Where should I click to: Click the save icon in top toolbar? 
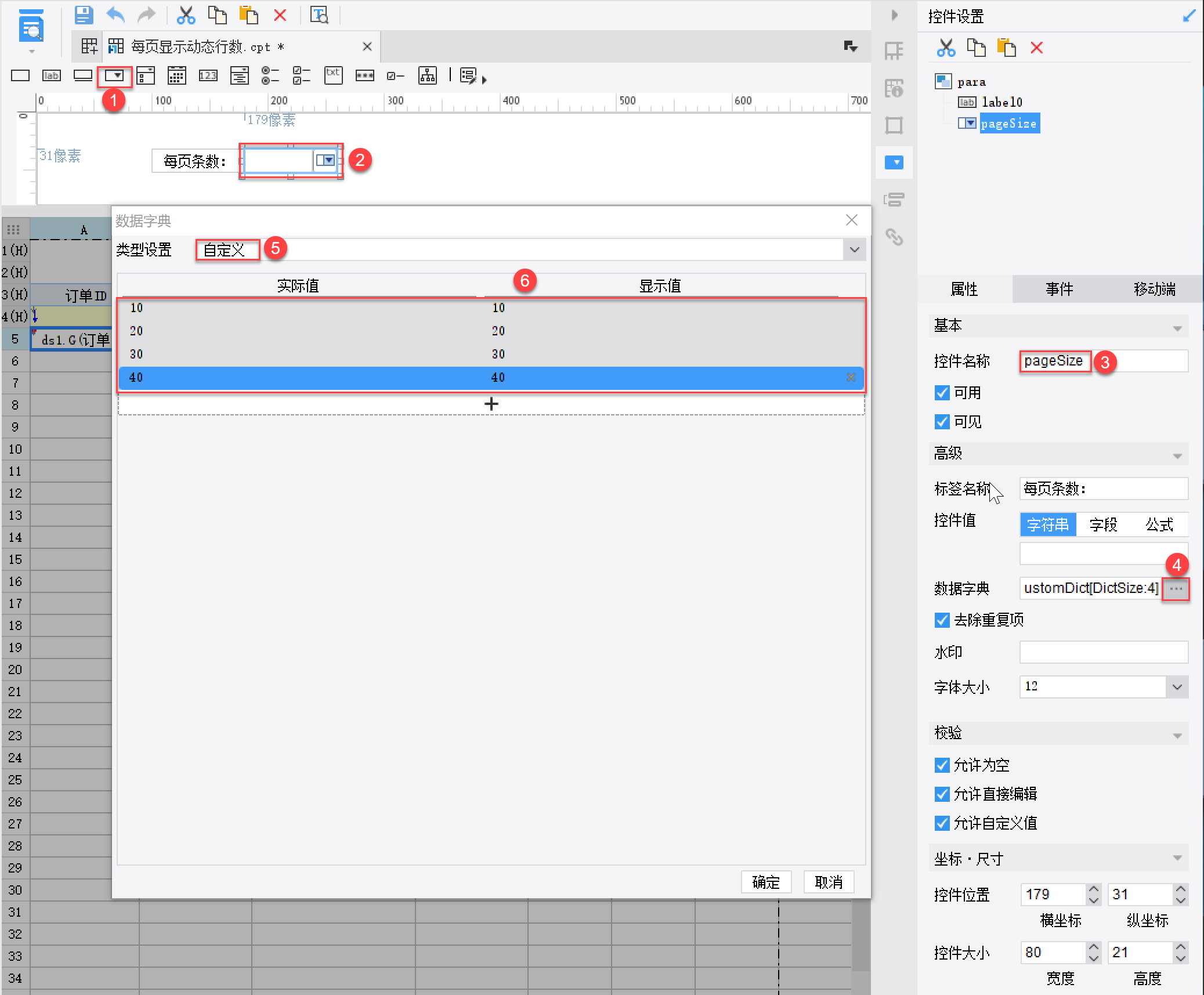[x=84, y=15]
